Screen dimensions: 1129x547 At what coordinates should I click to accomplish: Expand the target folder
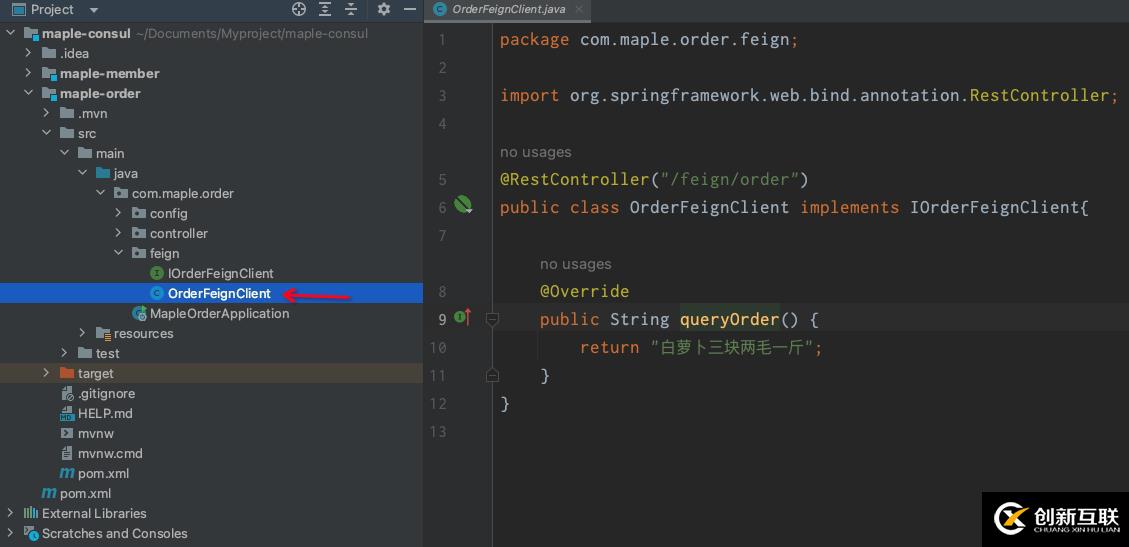pos(47,373)
